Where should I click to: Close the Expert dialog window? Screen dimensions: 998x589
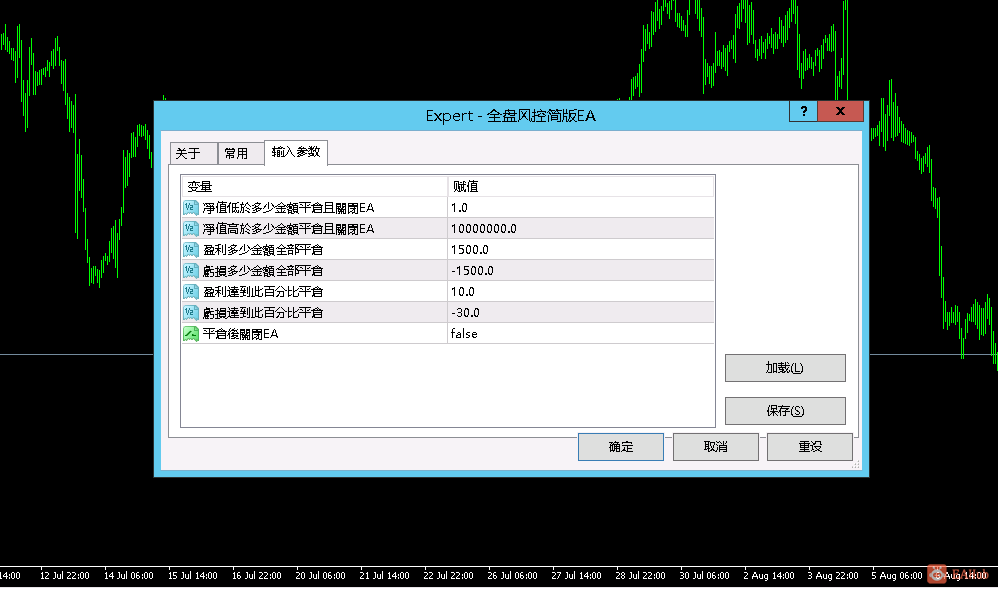(840, 111)
